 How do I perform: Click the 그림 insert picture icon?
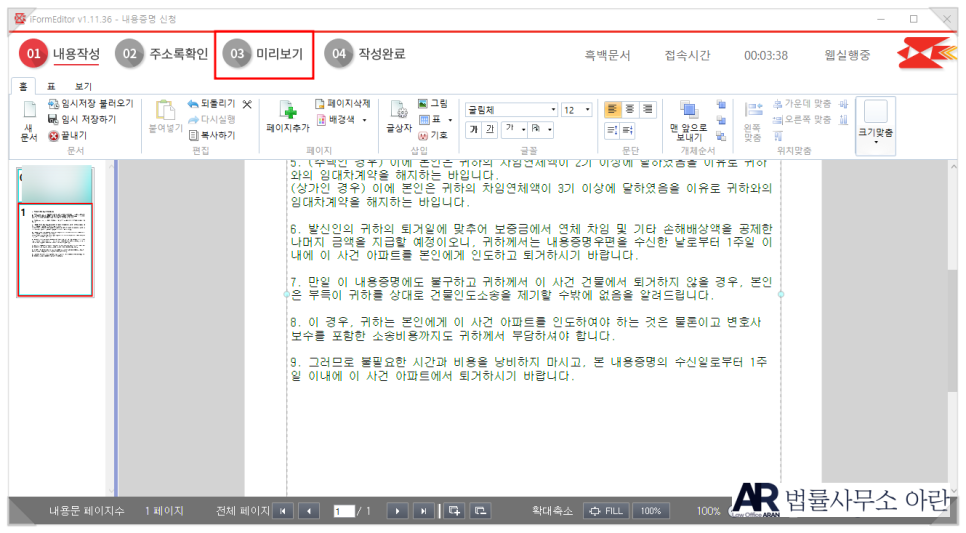click(x=433, y=103)
